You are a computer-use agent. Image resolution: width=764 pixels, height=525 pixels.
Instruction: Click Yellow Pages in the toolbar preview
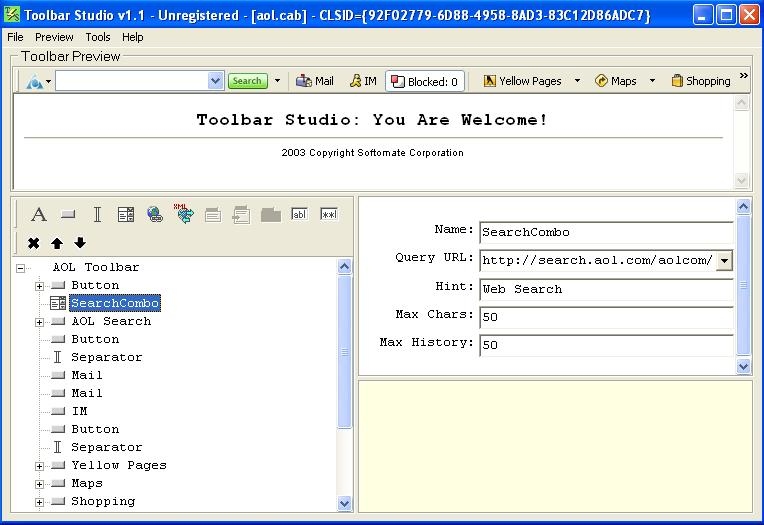click(x=522, y=81)
